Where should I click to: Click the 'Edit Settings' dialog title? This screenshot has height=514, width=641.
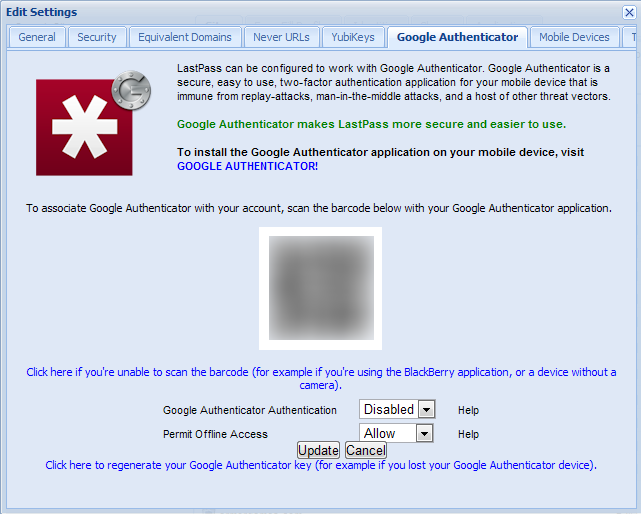(41, 12)
